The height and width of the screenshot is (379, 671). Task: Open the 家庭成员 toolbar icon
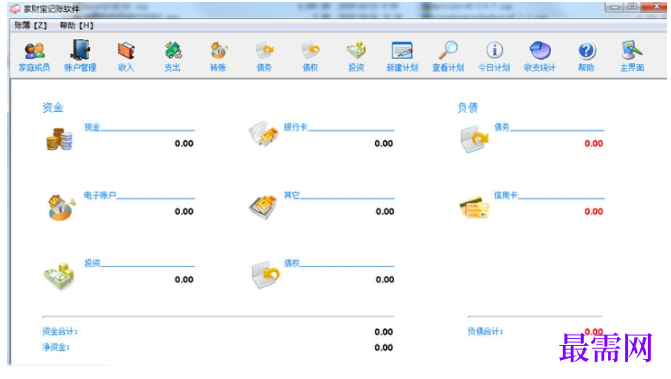[34, 56]
